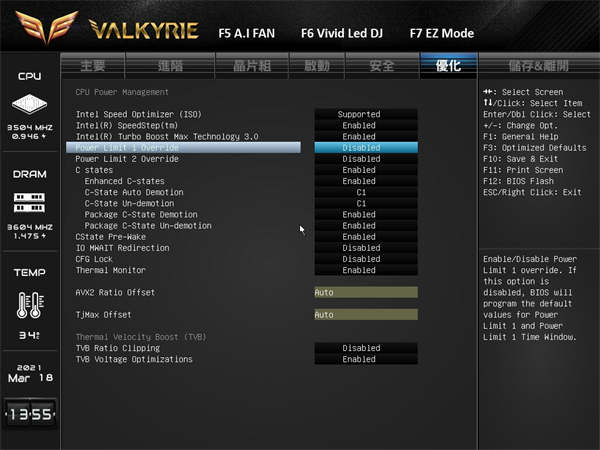This screenshot has width=600, height=450.
Task: Select CState Pre-Wake label
Action: click(x=111, y=236)
